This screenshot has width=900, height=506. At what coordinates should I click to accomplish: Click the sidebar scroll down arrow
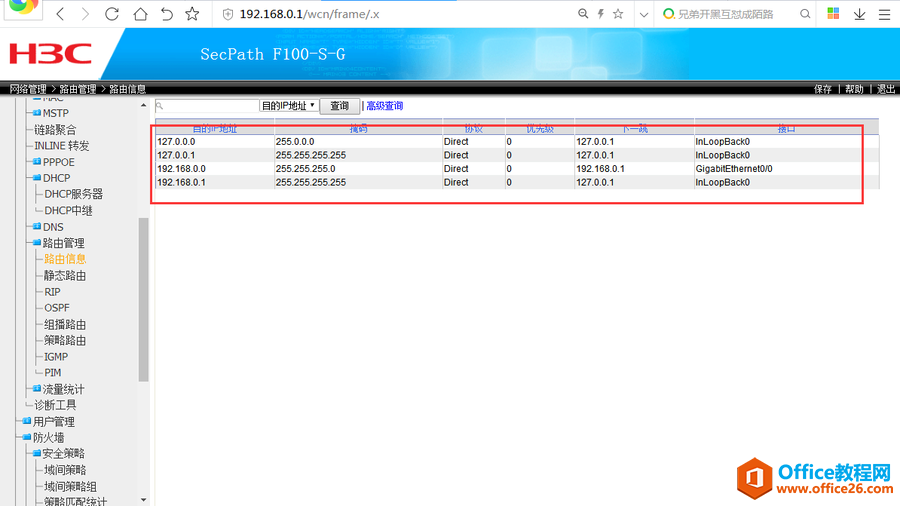(x=143, y=500)
